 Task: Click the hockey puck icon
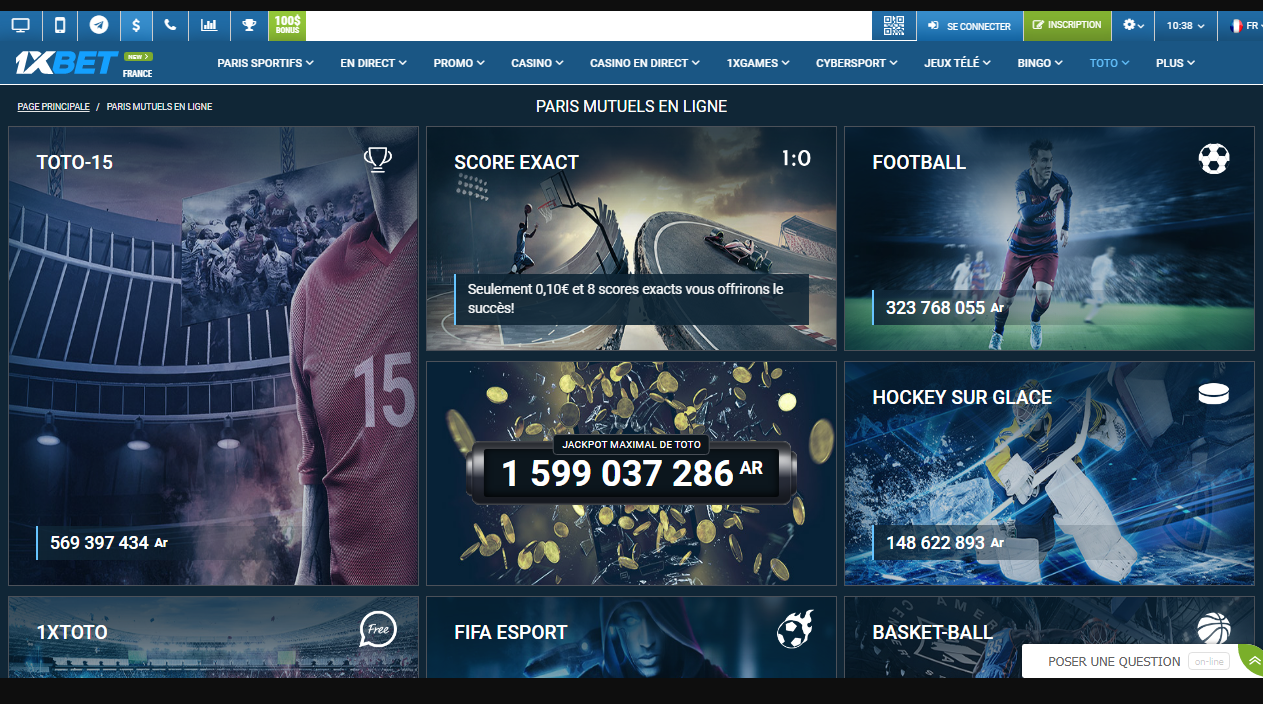point(1214,394)
